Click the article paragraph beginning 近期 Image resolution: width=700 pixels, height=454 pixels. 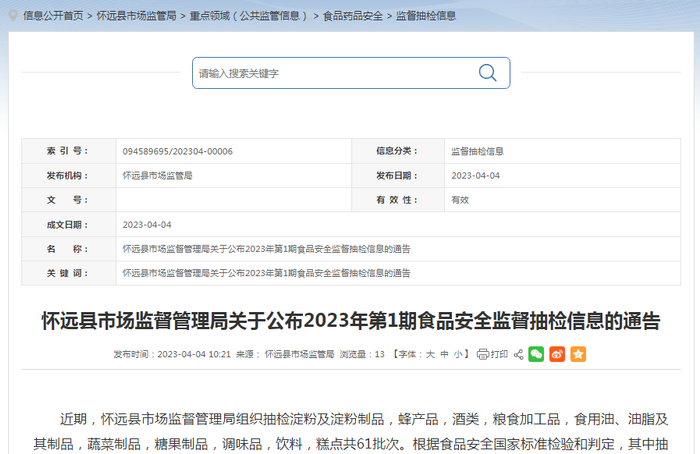click(351, 432)
